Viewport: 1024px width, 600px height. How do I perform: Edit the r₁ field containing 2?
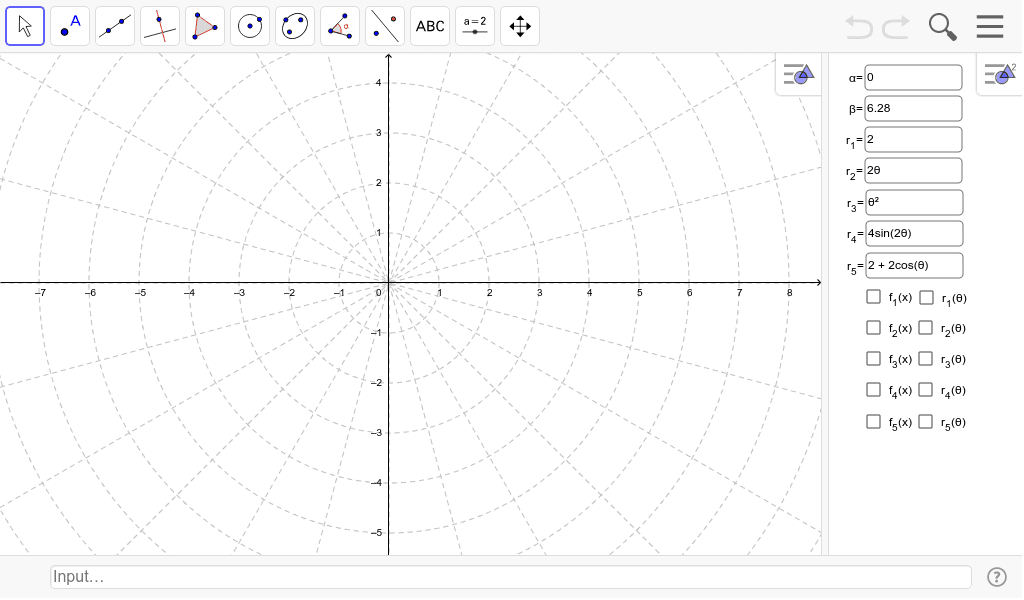pos(913,140)
